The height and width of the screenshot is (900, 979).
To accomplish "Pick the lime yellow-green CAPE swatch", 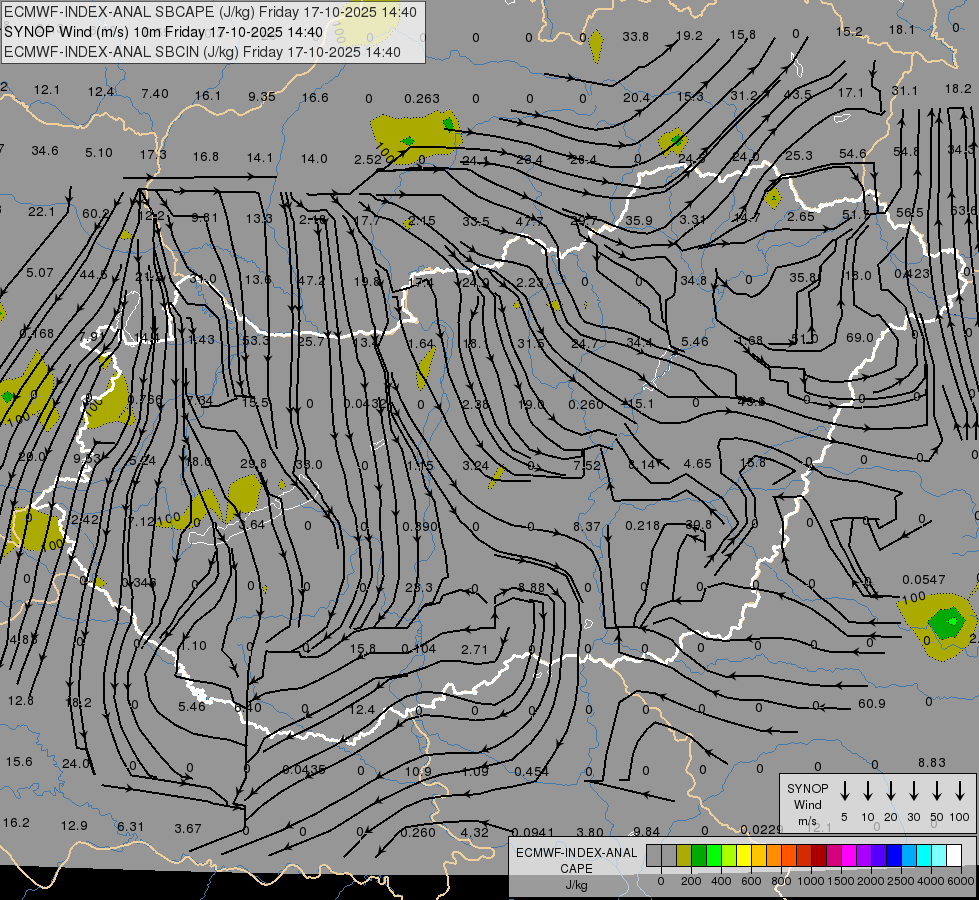I will tap(729, 856).
